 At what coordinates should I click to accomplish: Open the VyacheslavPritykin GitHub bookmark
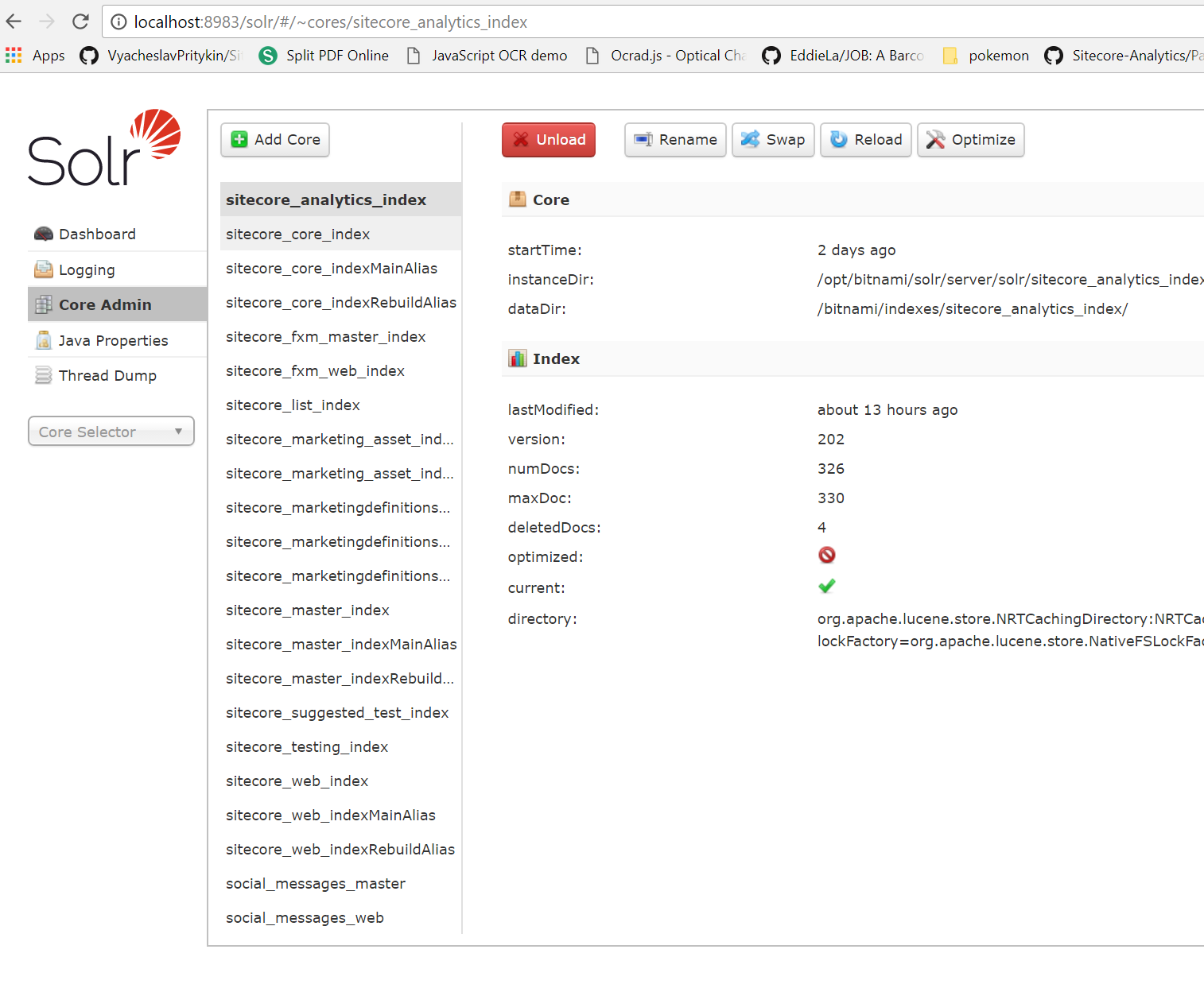point(161,56)
